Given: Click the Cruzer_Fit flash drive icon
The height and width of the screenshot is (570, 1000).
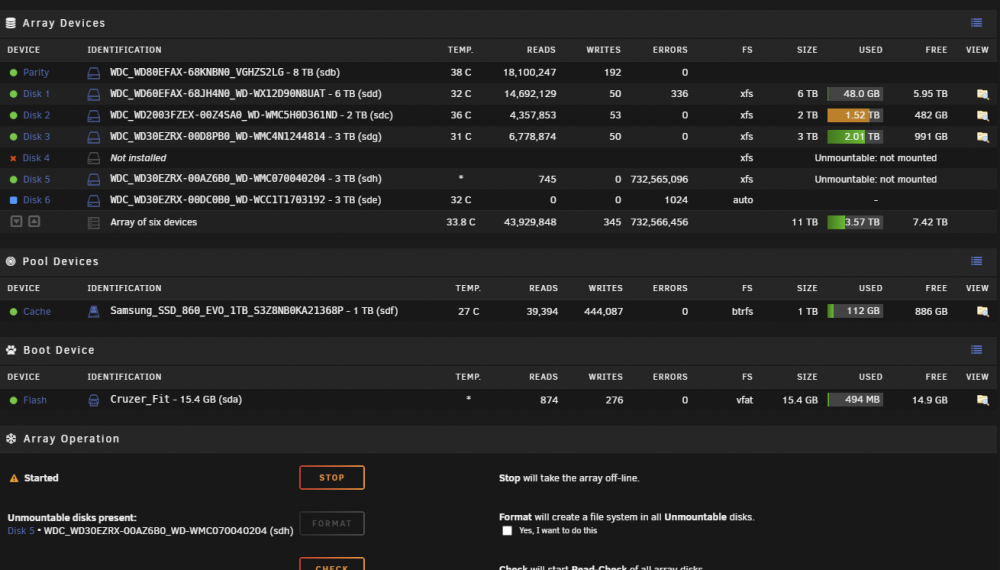Looking at the screenshot, I should (94, 400).
